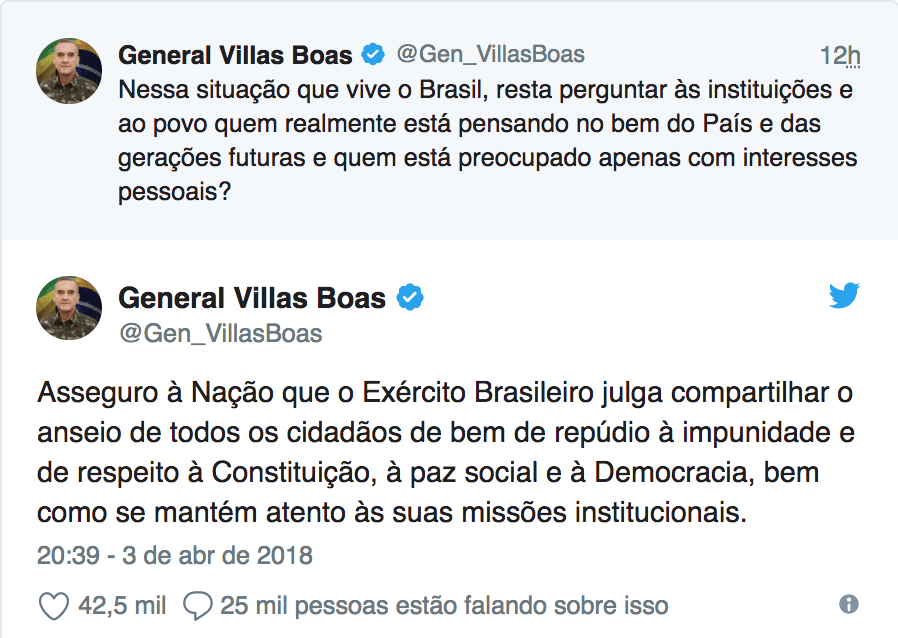
Task: Like the tweet with the heart icon
Action: [x=53, y=605]
